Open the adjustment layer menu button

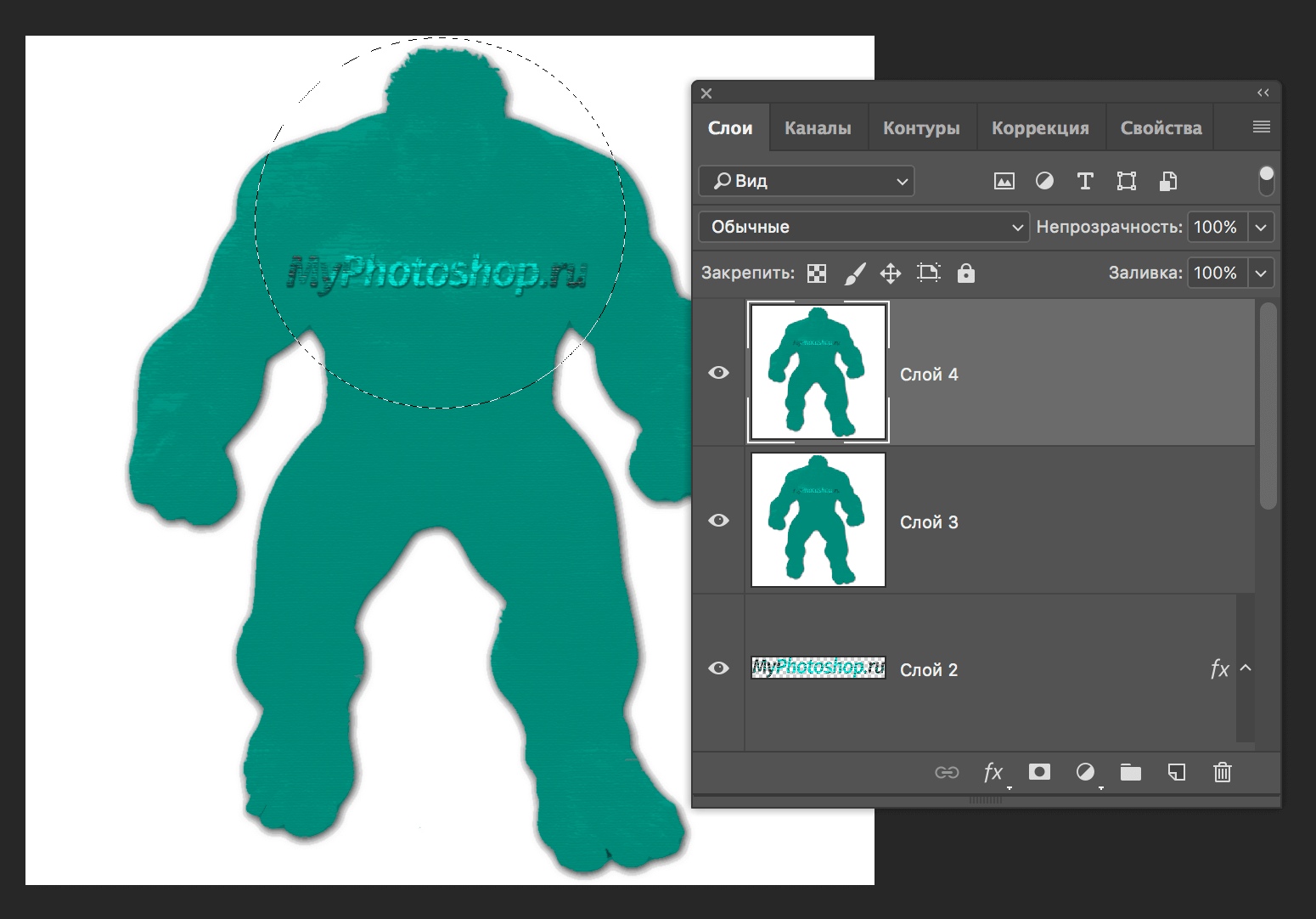pos(1085,772)
